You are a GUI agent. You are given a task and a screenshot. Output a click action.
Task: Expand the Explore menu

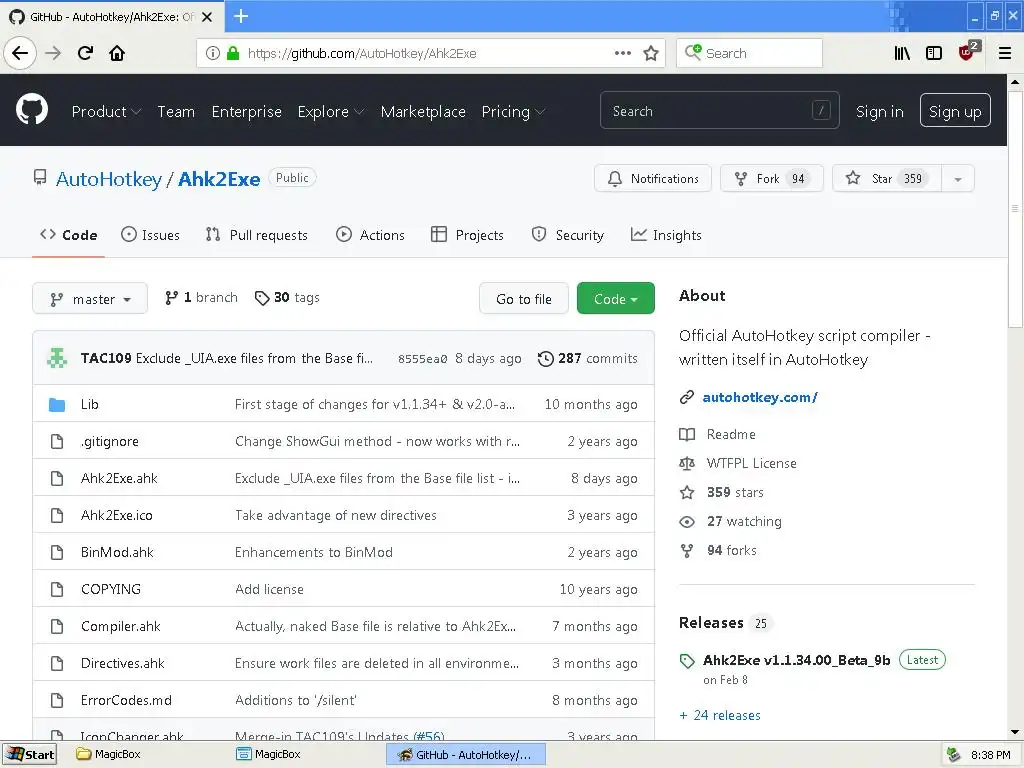pyautogui.click(x=330, y=112)
